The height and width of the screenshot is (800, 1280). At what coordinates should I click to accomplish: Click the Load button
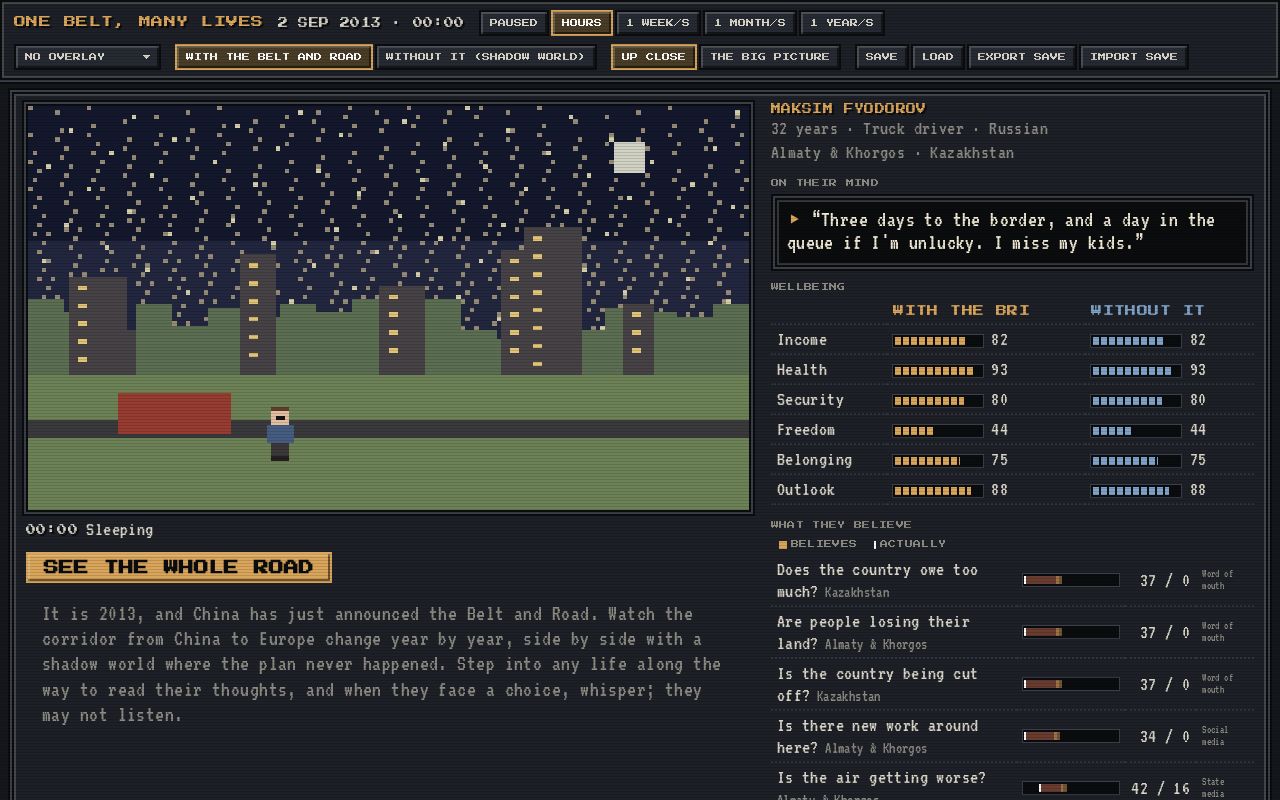coord(937,57)
